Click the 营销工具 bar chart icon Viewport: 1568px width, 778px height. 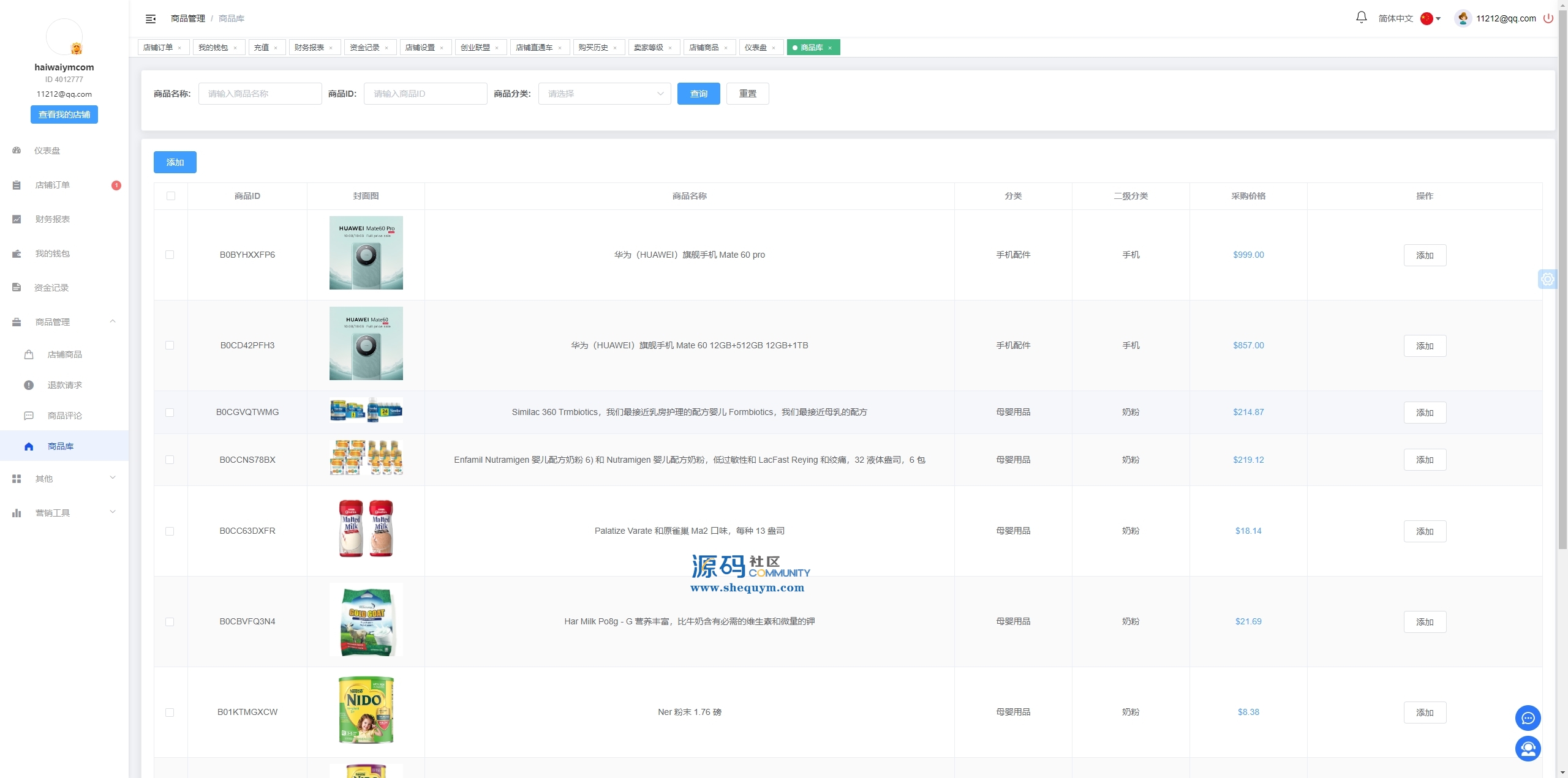17,513
